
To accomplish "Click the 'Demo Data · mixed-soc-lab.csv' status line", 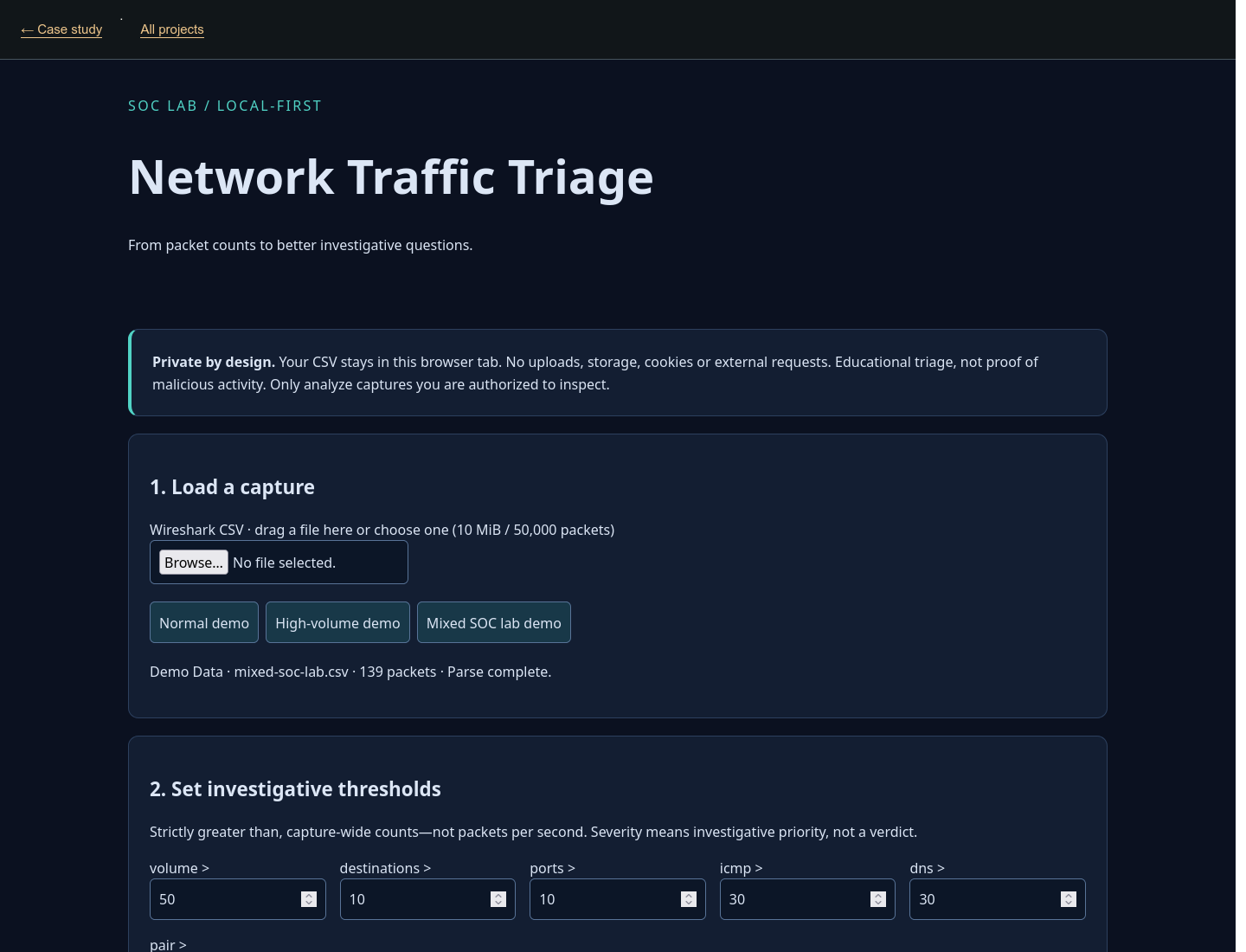I will click(x=350, y=672).
